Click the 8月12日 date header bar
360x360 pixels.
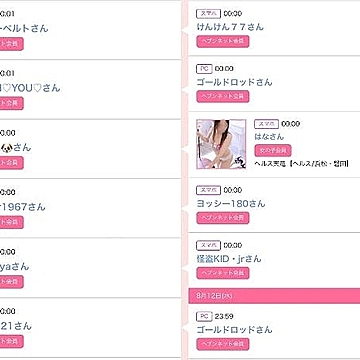pos(274,296)
